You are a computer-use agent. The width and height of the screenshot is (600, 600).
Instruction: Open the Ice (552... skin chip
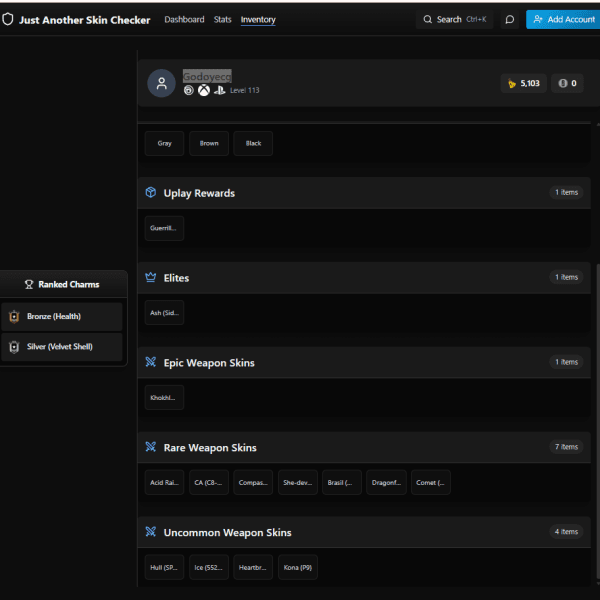209,567
